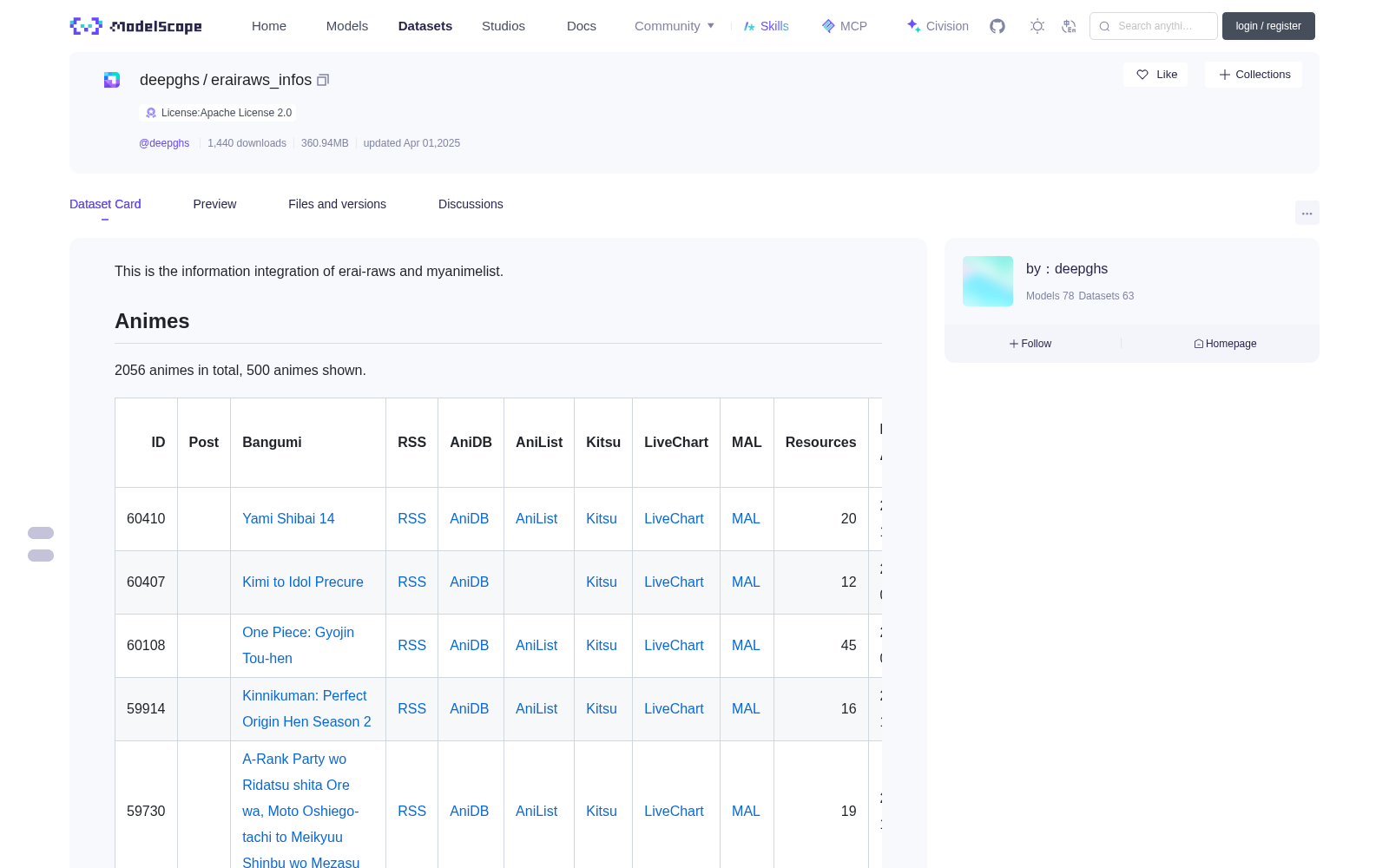Click the deepghs author avatar thumbnail
This screenshot has width=1389, height=868.
click(988, 281)
